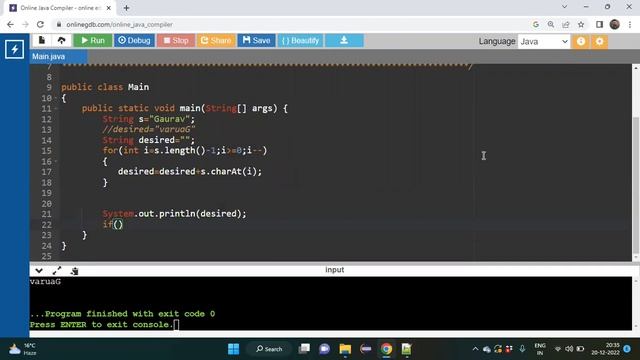Screen dimensions: 640x360
Task: Click the upload file icon
Action: (61, 40)
